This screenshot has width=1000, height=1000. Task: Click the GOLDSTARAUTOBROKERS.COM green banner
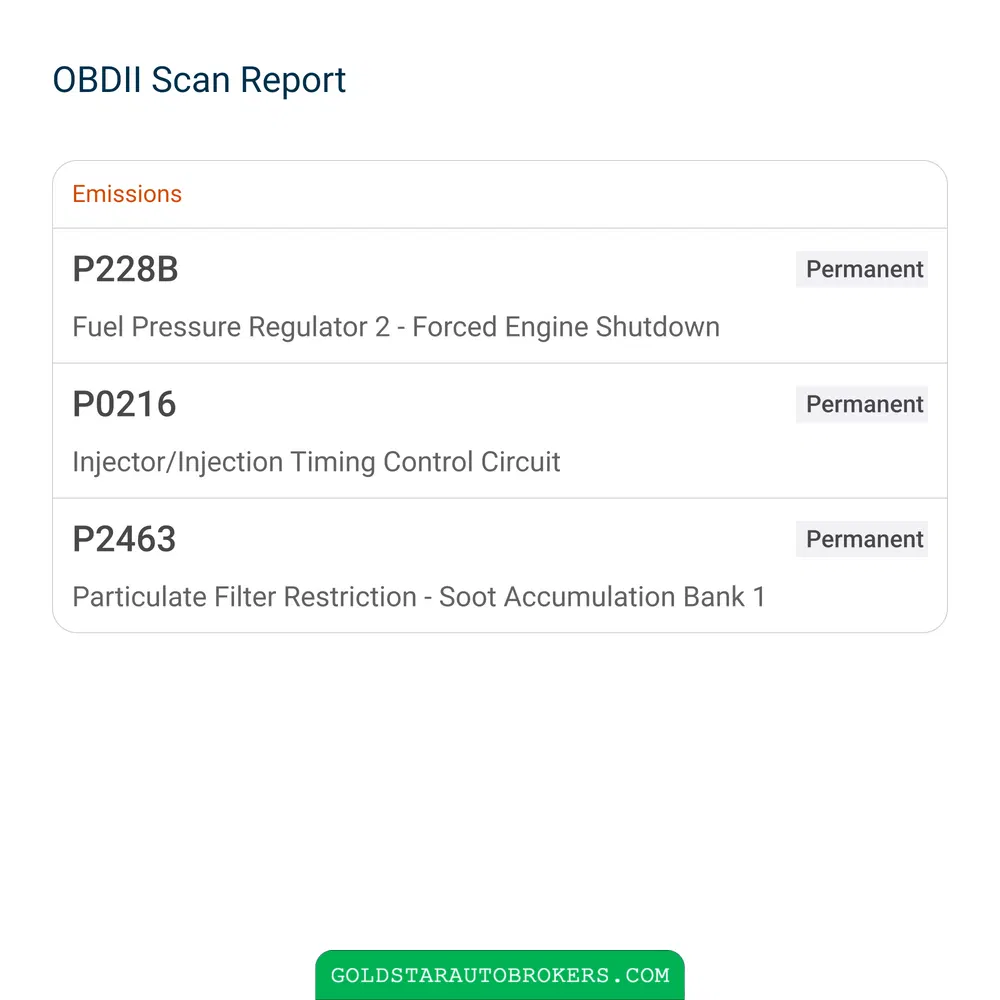500,975
